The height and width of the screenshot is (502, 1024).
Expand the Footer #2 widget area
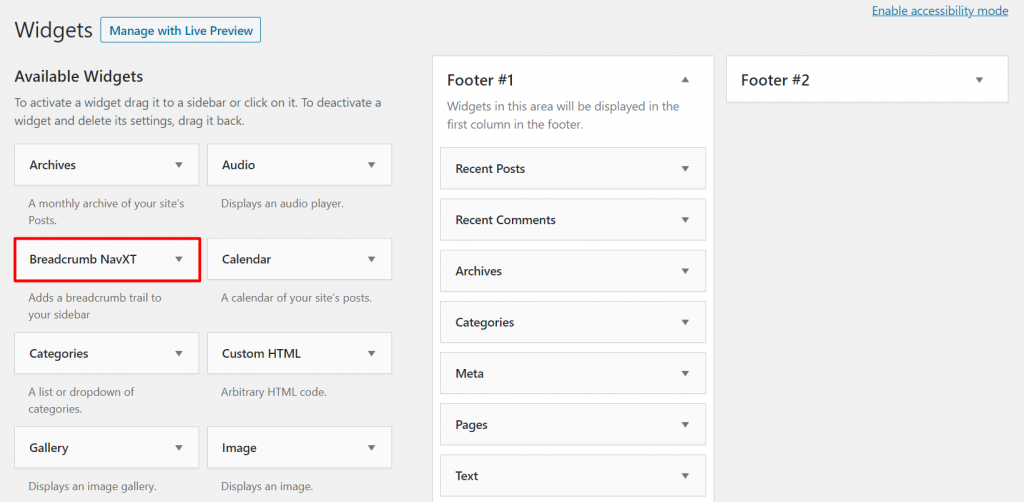[x=979, y=80]
